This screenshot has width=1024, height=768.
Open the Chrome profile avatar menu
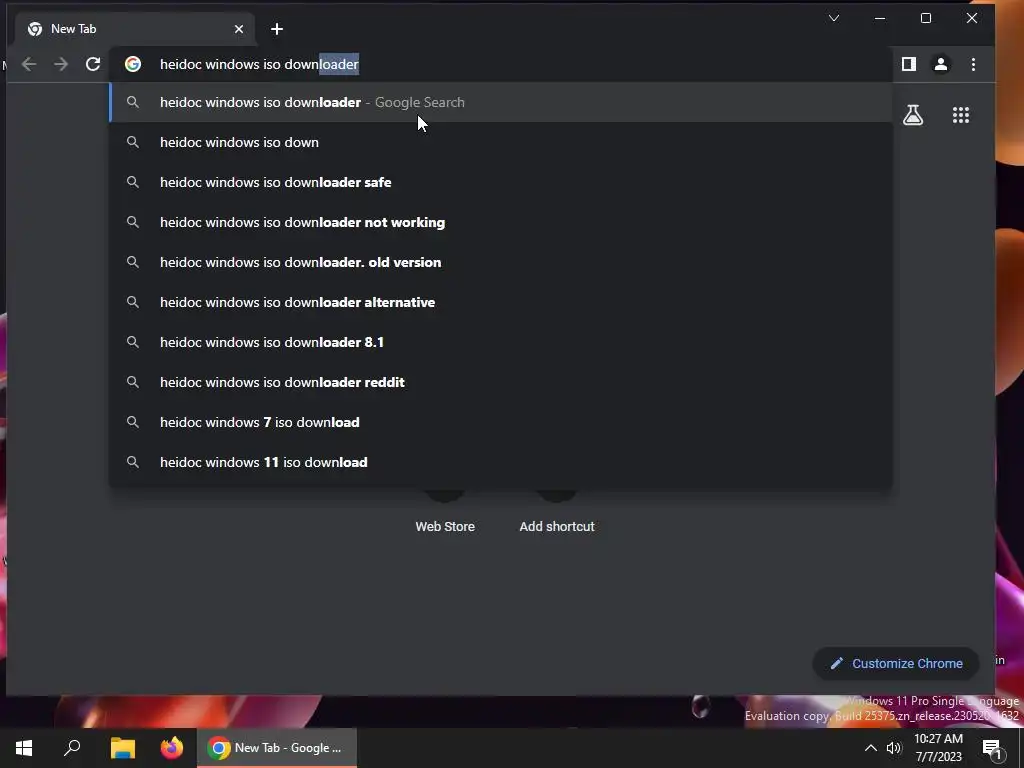[x=940, y=64]
